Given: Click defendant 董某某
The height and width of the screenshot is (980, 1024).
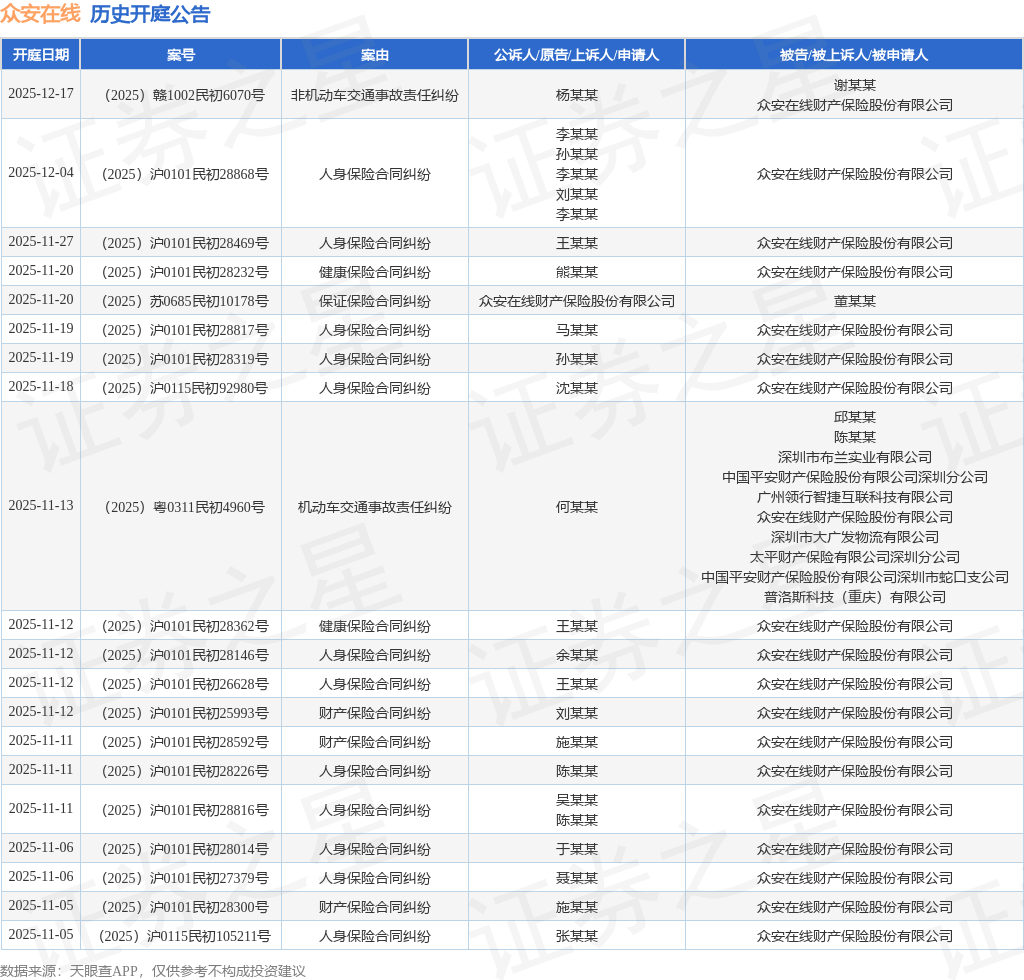Looking at the screenshot, I should (x=854, y=301).
